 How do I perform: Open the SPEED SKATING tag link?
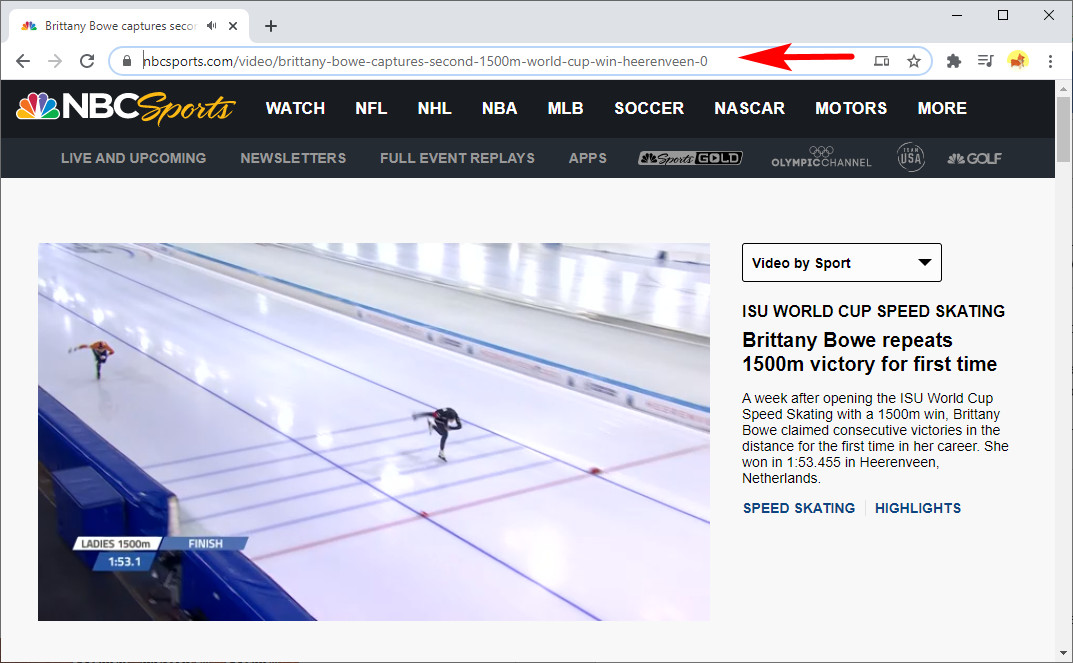(798, 508)
